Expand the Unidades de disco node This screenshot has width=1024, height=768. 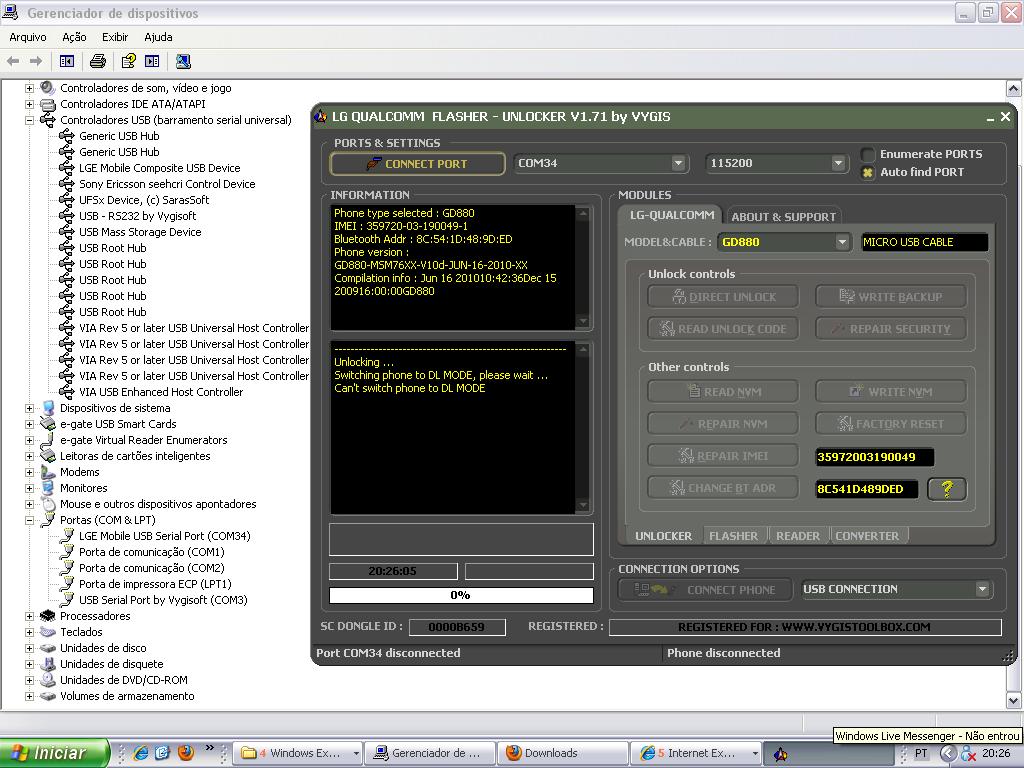pyautogui.click(x=29, y=648)
